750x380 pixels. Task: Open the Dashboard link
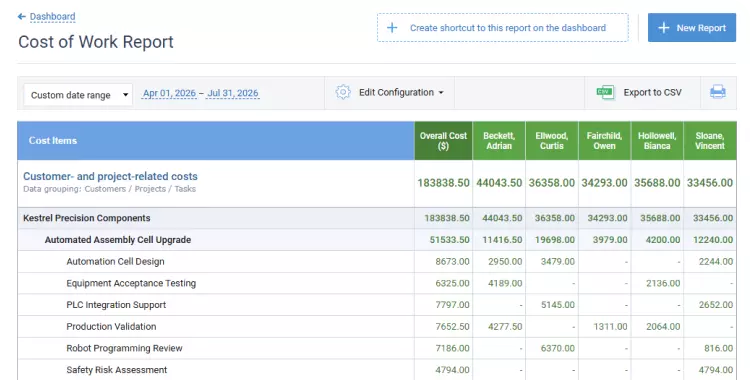(x=52, y=17)
